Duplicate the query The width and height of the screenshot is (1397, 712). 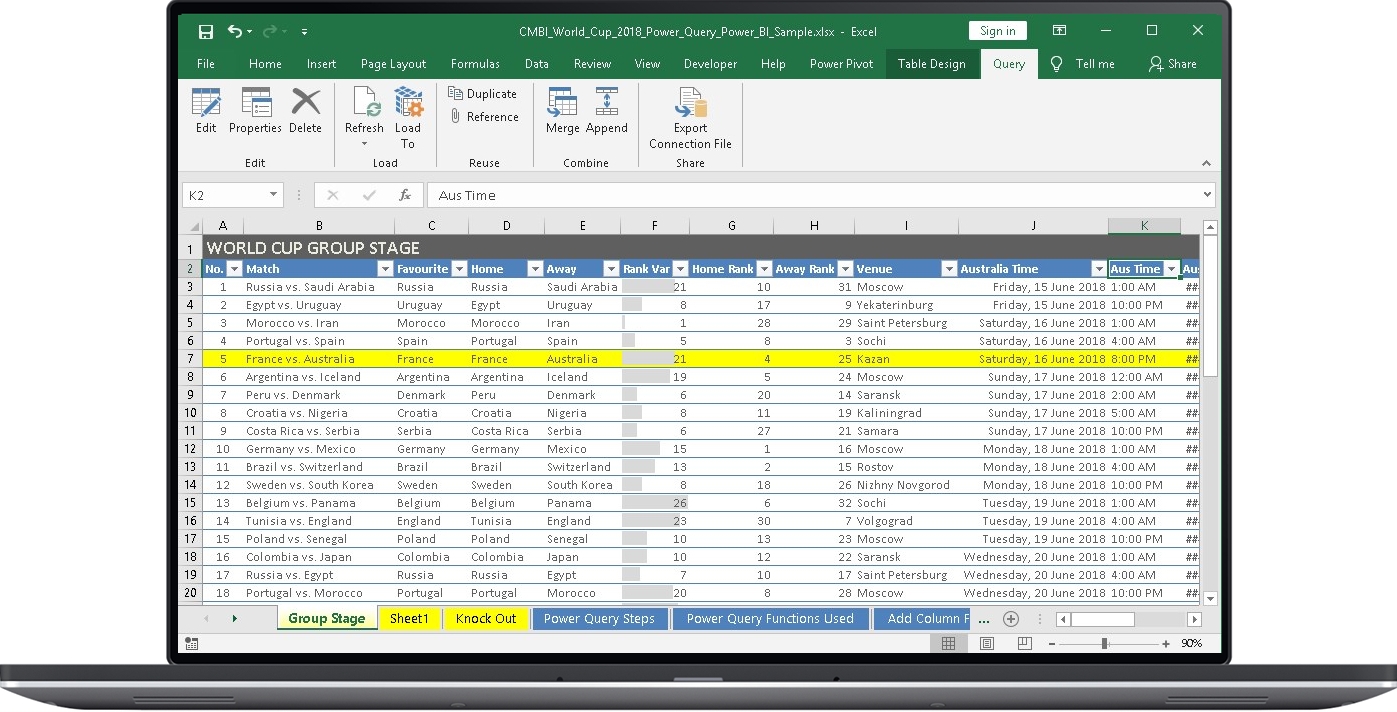pos(483,94)
